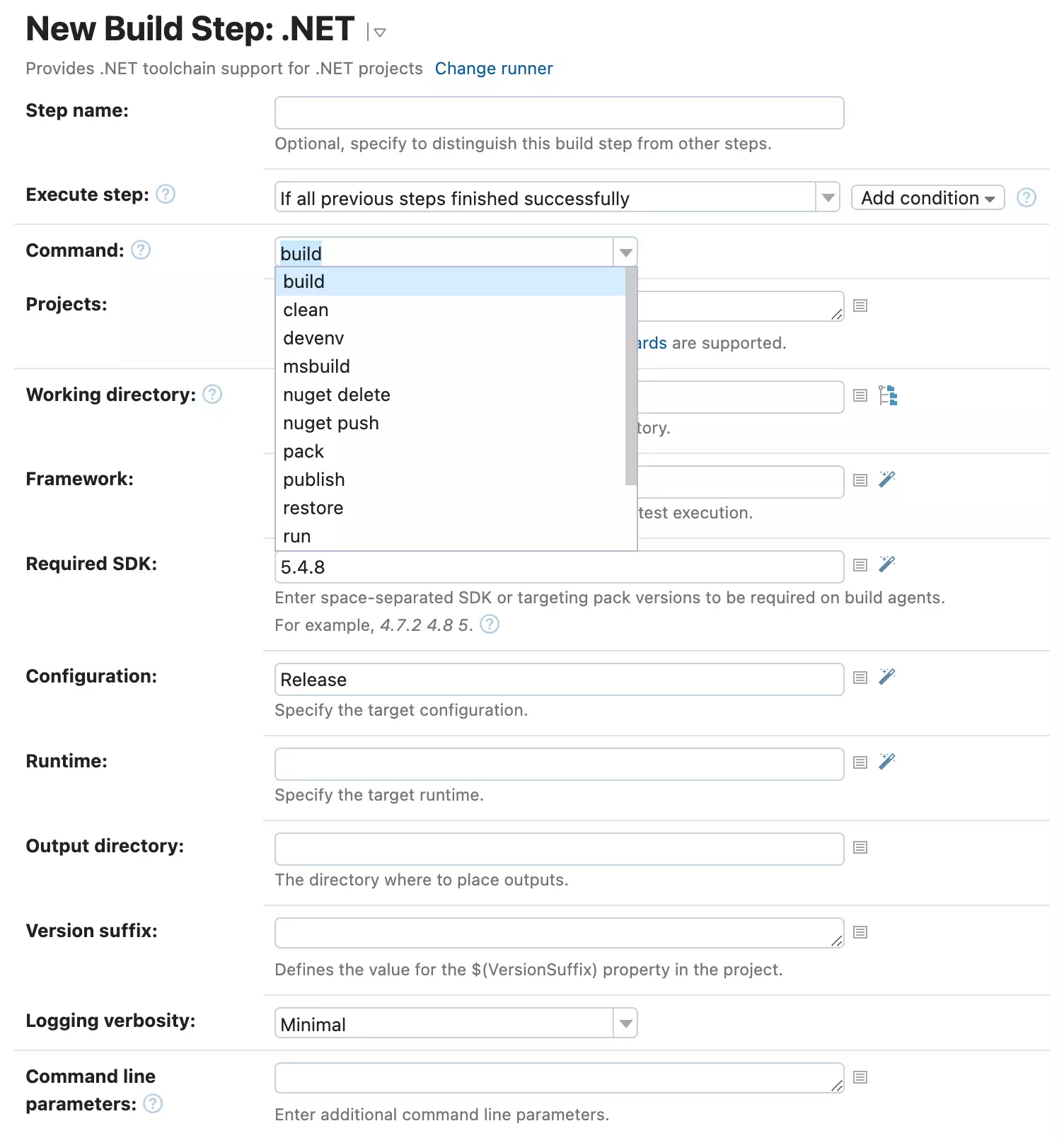Expand the Add condition dropdown

pyautogui.click(x=927, y=198)
